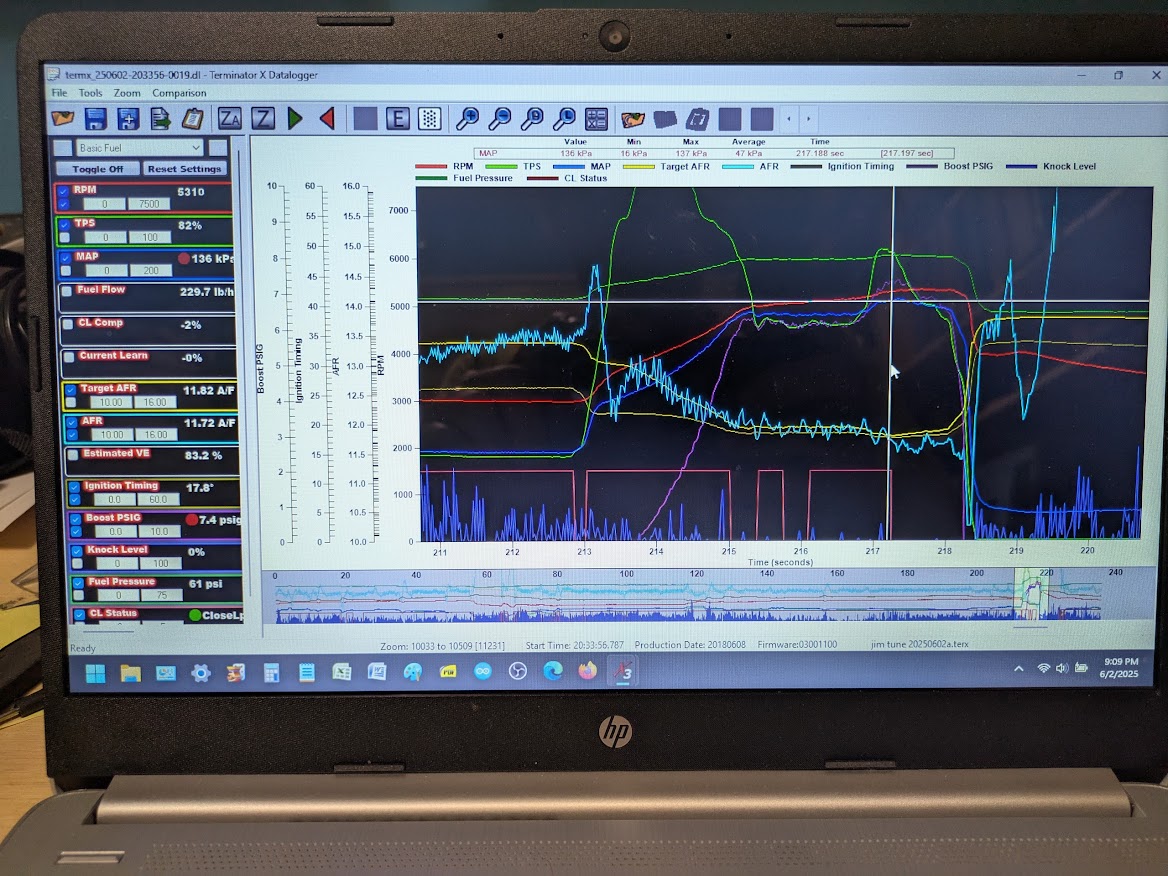Click the magnifier zoom-in icon

pos(467,118)
